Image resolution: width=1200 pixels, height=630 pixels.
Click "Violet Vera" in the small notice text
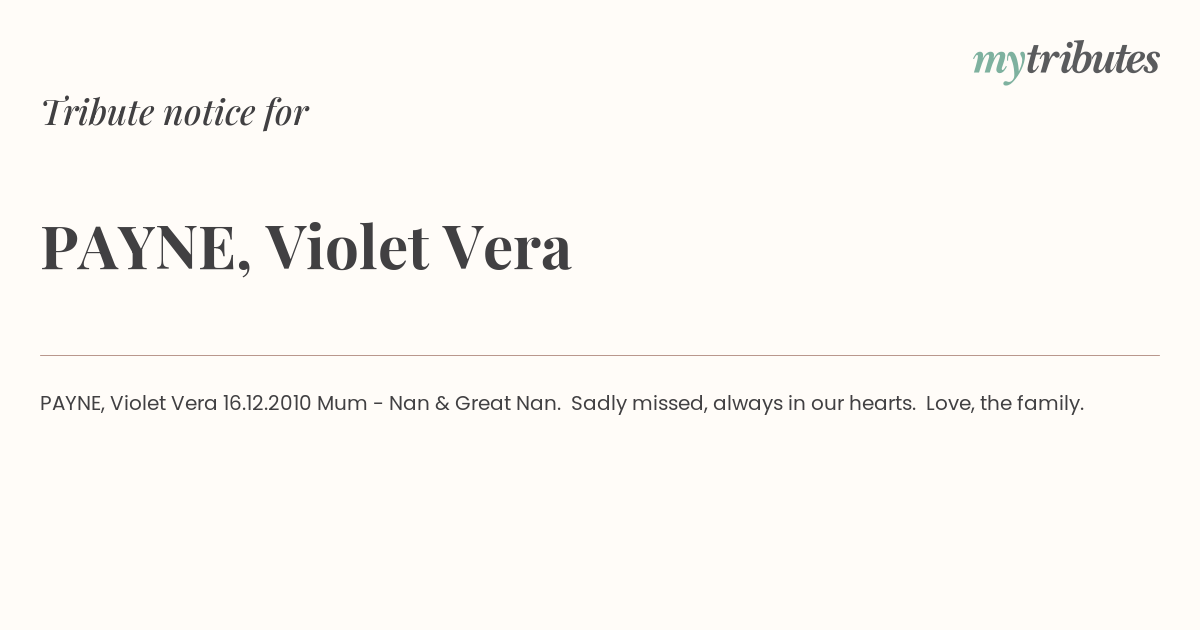163,403
